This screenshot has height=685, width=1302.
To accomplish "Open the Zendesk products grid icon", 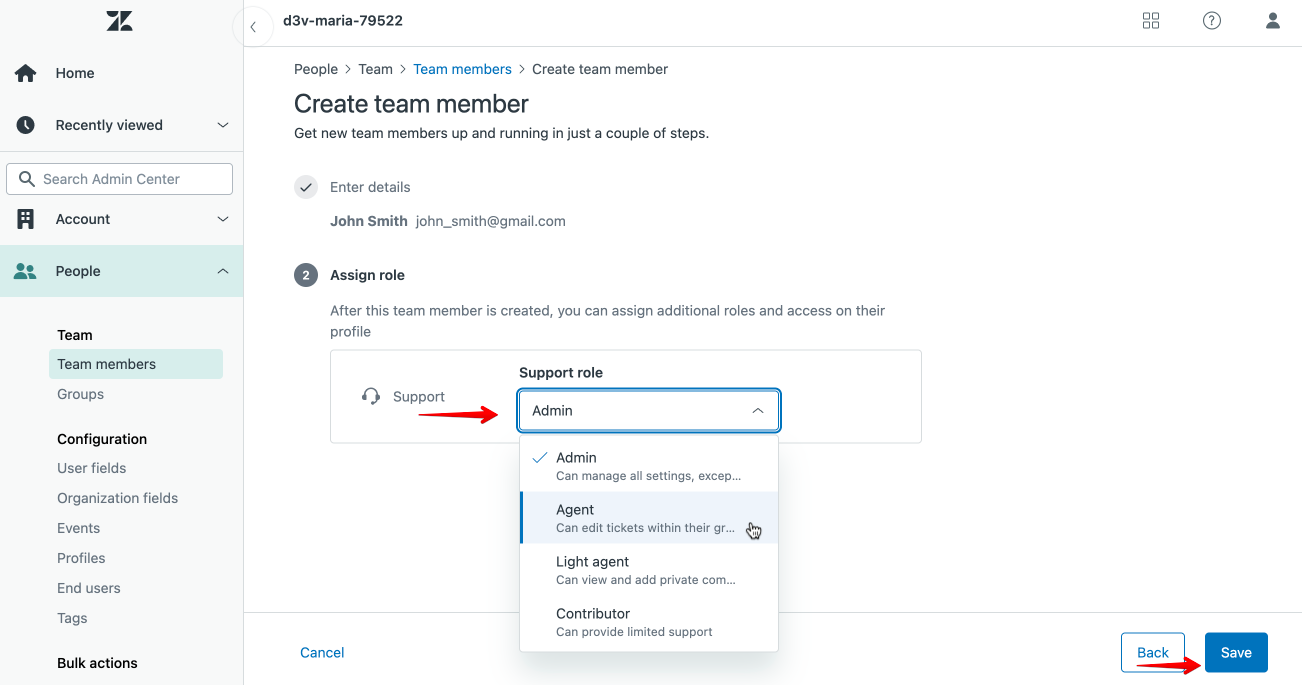I will pyautogui.click(x=1151, y=21).
